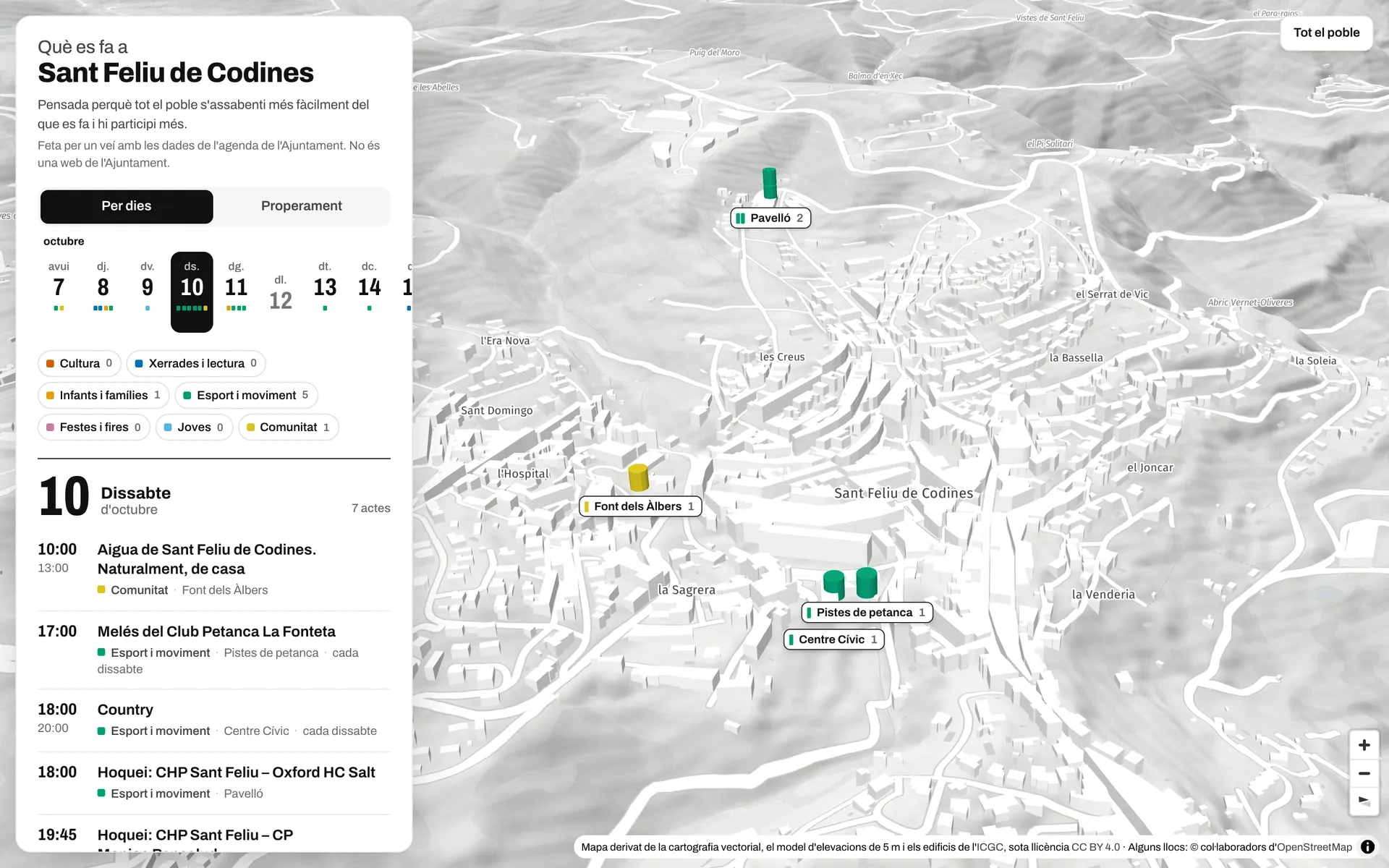This screenshot has width=1389, height=868.
Task: Toggle the Xerrades i lectura filter
Action: coord(196,363)
